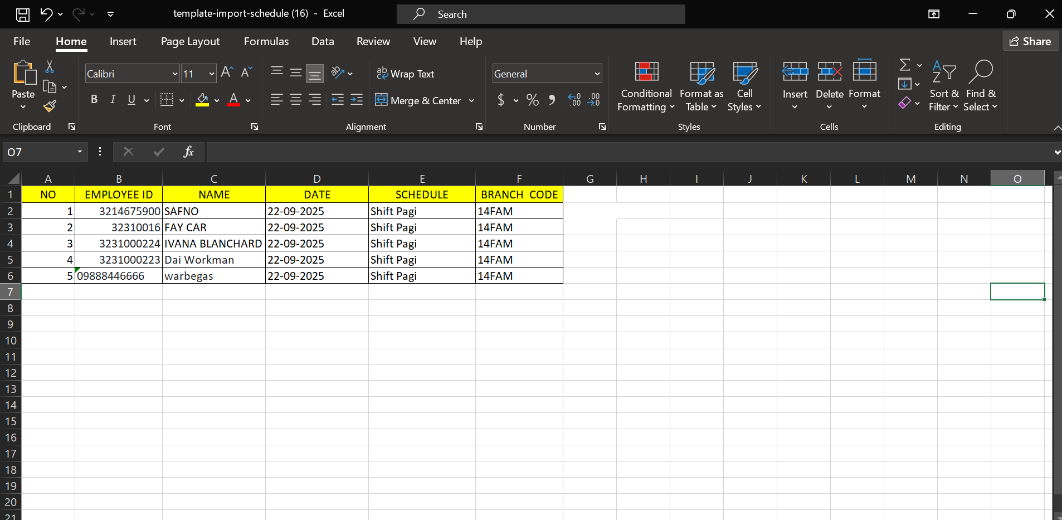This screenshot has height=520, width=1062.
Task: Apply red Font Color swatch
Action: point(234,100)
